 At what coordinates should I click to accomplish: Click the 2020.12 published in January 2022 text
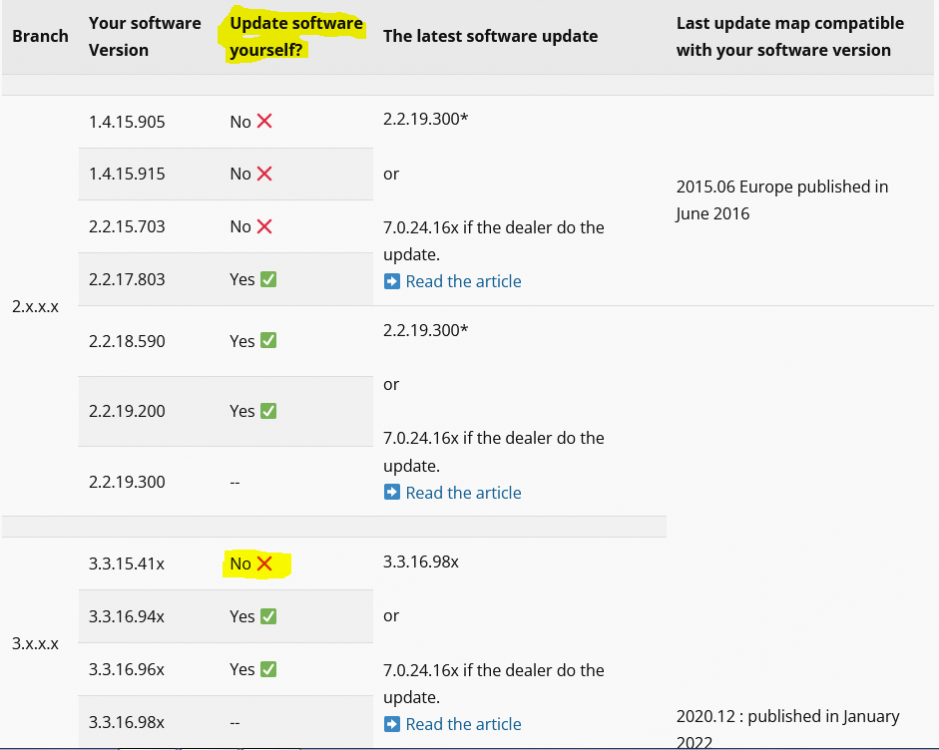pos(787,728)
